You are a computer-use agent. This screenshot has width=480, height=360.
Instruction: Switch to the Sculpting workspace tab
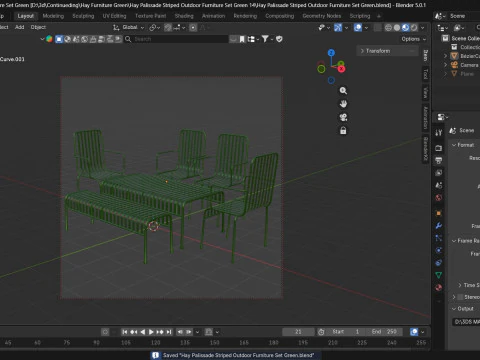[83, 16]
